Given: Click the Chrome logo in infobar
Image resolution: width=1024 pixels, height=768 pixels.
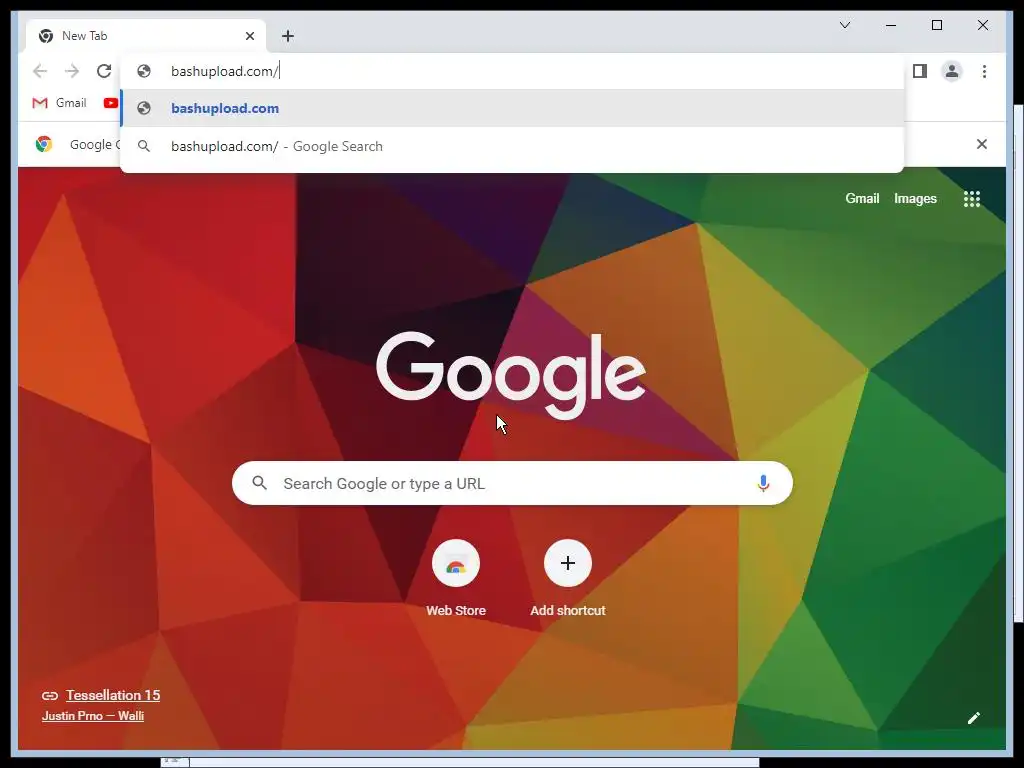Looking at the screenshot, I should (44, 144).
